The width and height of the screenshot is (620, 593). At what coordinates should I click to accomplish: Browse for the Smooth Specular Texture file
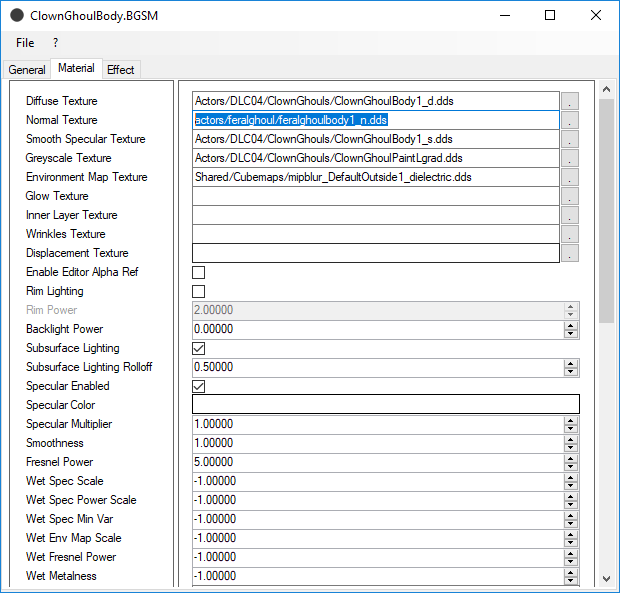tap(570, 139)
